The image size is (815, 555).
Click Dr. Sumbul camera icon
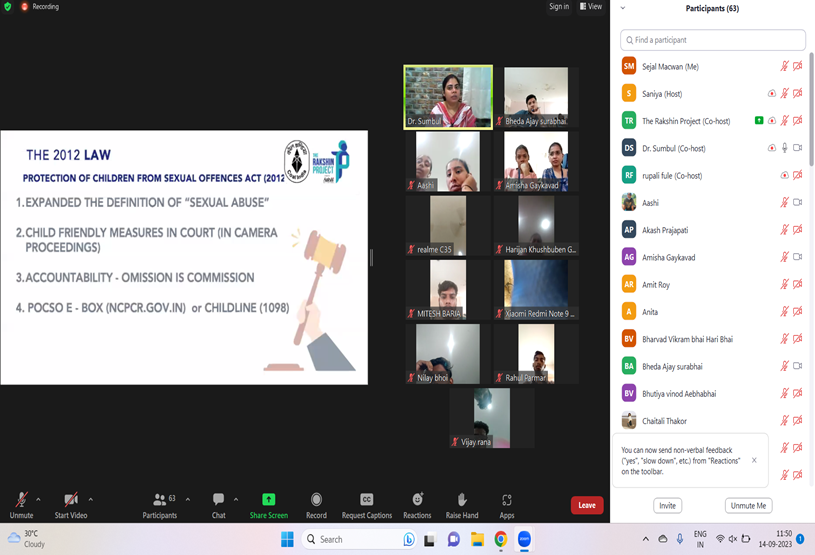pyautogui.click(x=798, y=148)
